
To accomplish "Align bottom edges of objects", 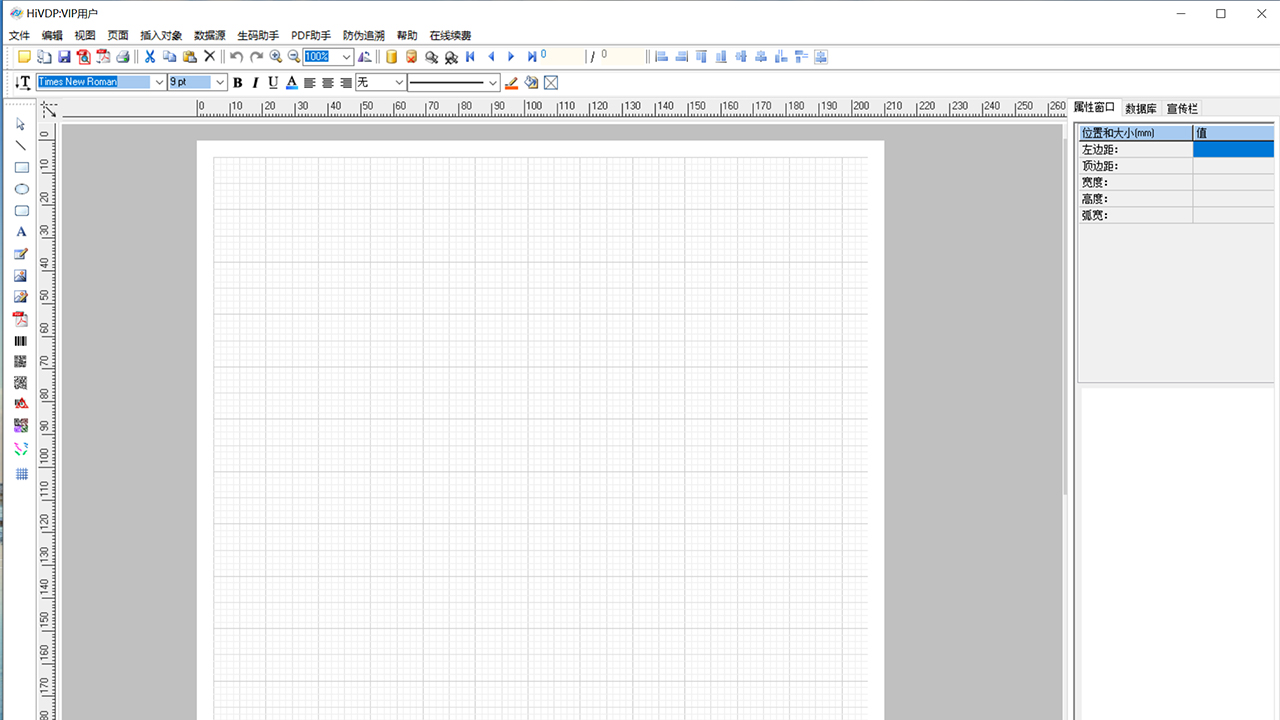I will tap(721, 57).
